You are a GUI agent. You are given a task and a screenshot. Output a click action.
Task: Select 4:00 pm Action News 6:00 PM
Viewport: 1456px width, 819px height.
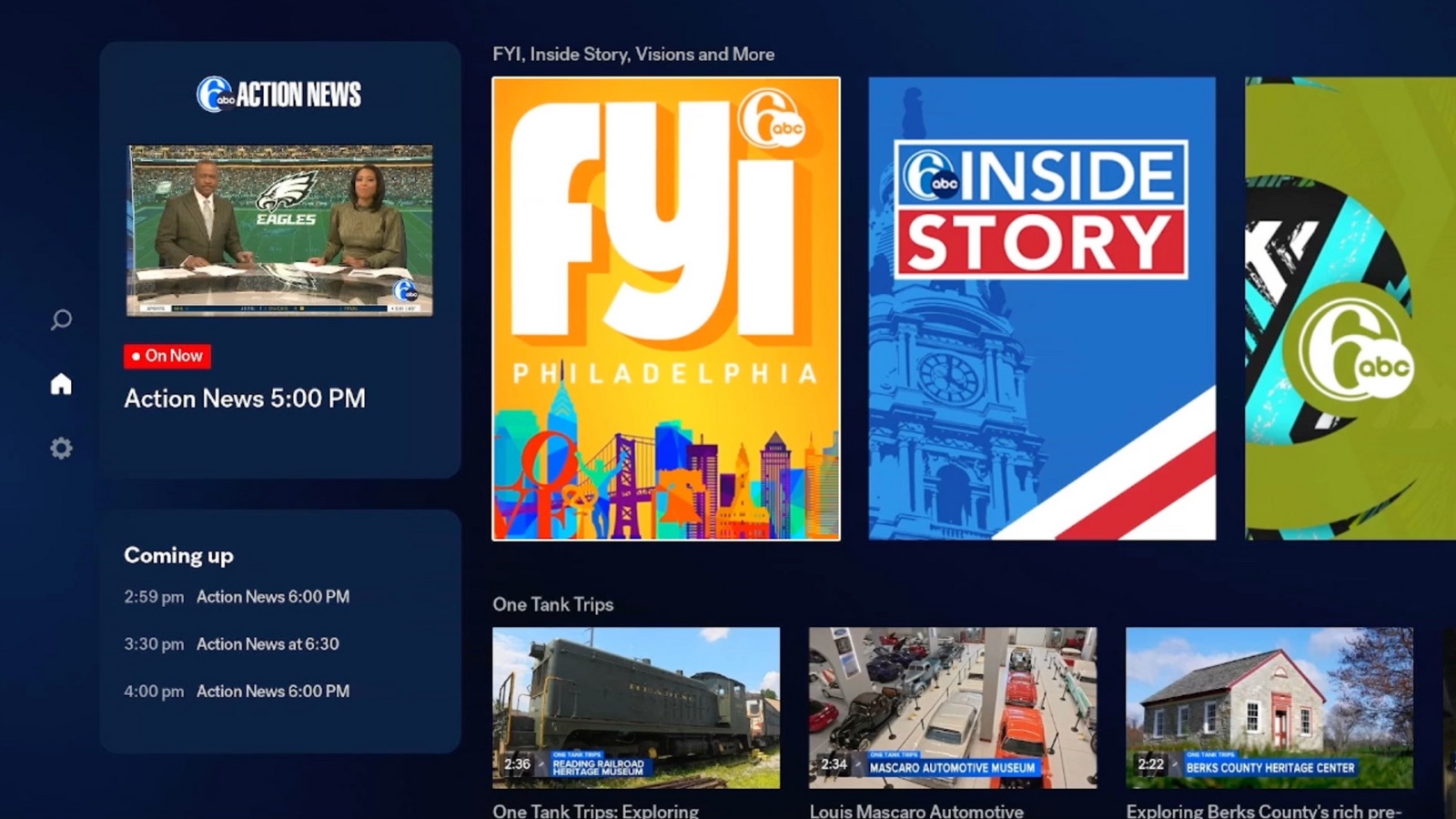(x=237, y=692)
